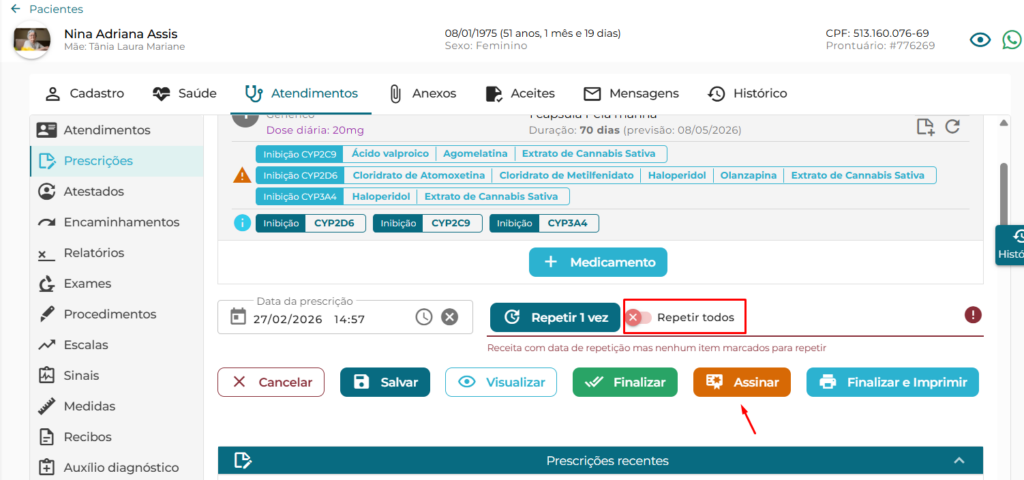Select Prescrições in the sidebar
1024x480 pixels.
117,161
